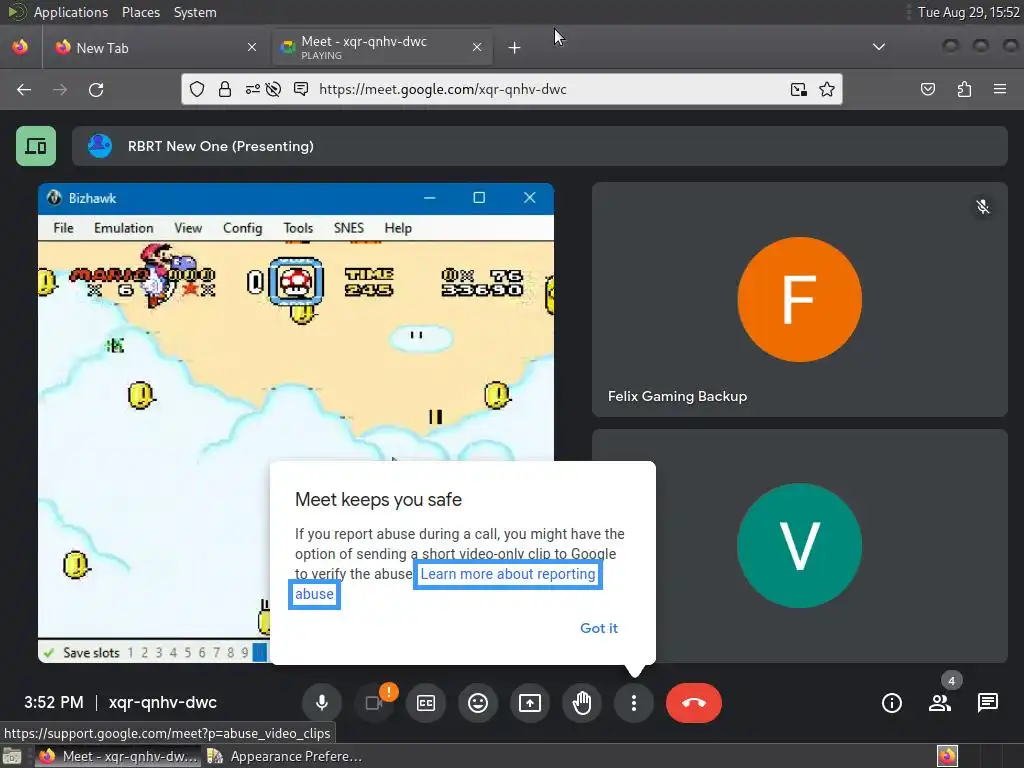The image size is (1024, 768).
Task: Click the SNES menu in Bizhawk presentation
Action: (x=349, y=228)
